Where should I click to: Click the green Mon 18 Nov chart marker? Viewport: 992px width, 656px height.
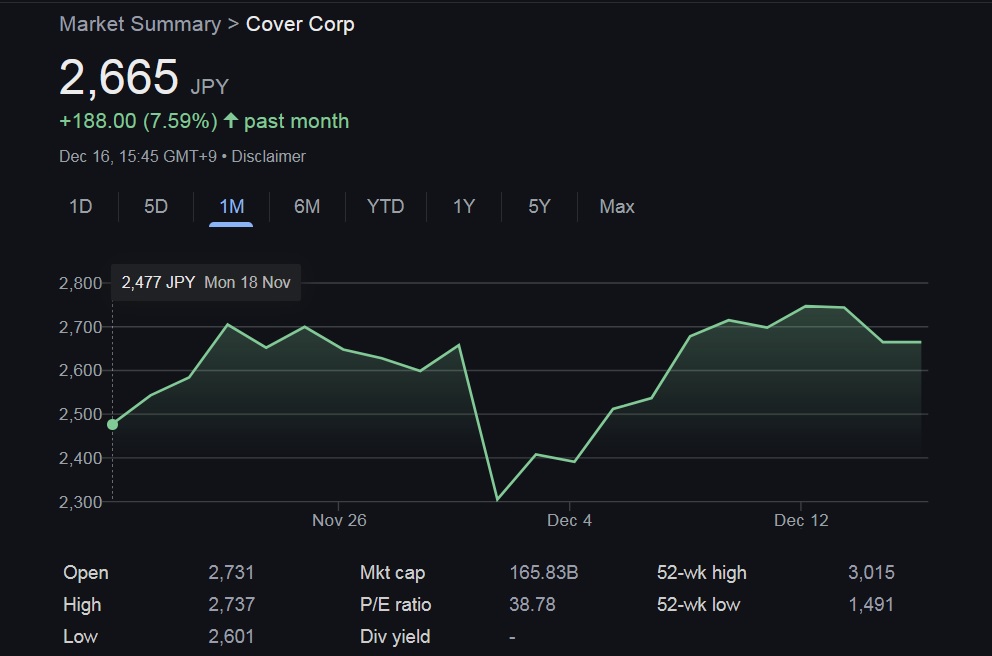(x=113, y=424)
